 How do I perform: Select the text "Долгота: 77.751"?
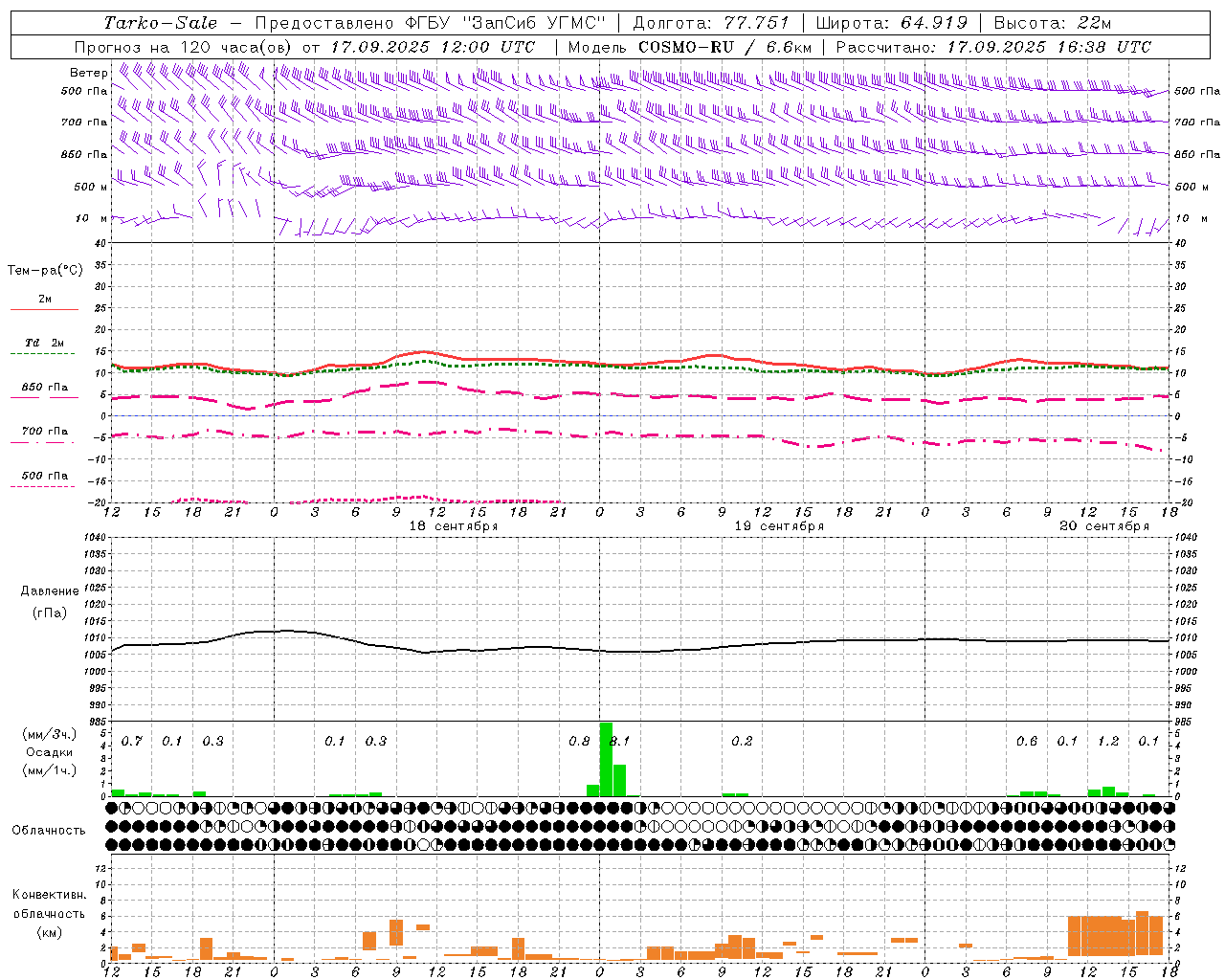coord(711,23)
